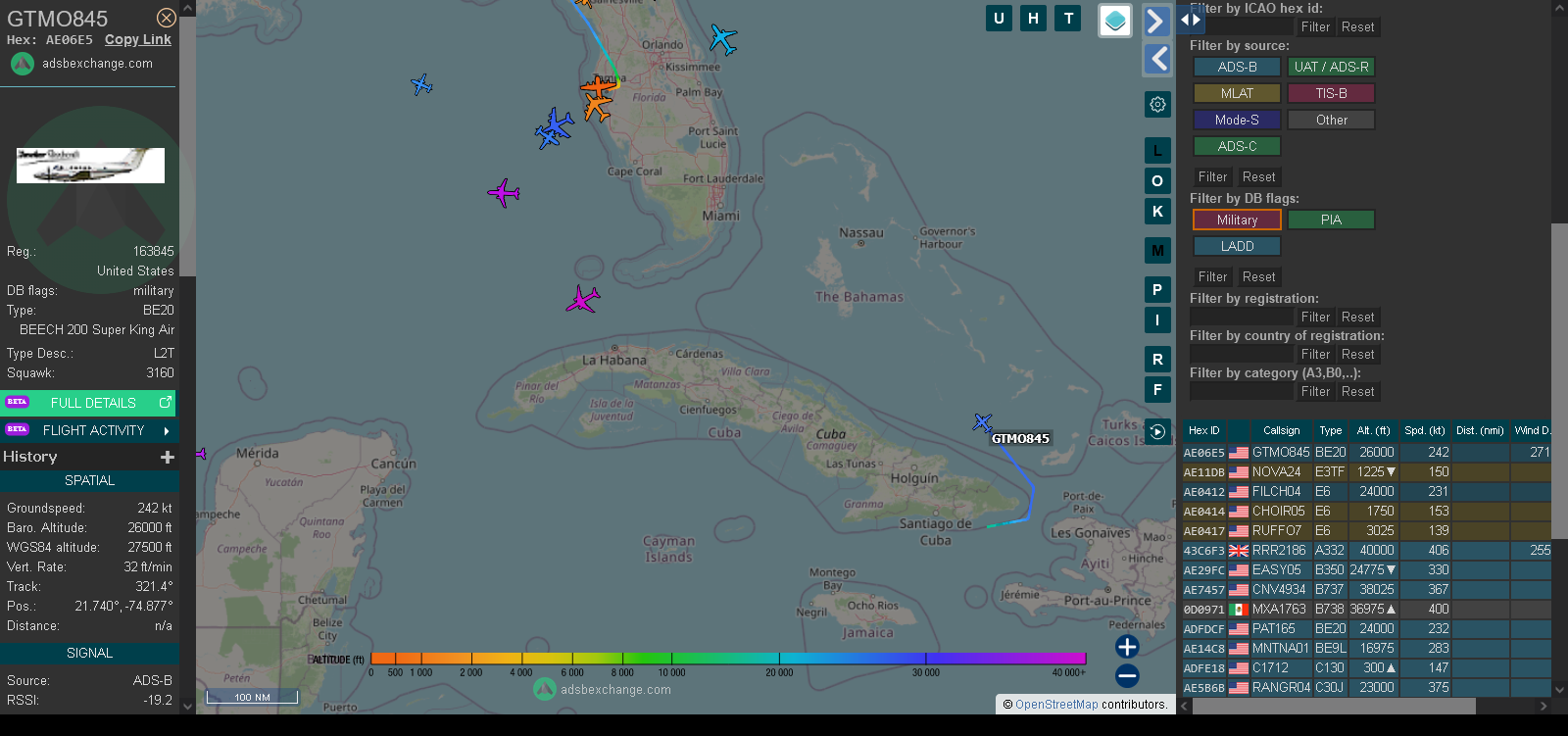Toggle the PIA DB flag filter

pyautogui.click(x=1331, y=220)
